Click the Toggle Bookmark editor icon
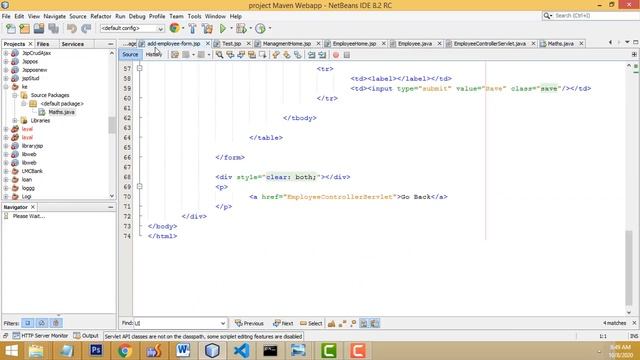 pos(298,55)
